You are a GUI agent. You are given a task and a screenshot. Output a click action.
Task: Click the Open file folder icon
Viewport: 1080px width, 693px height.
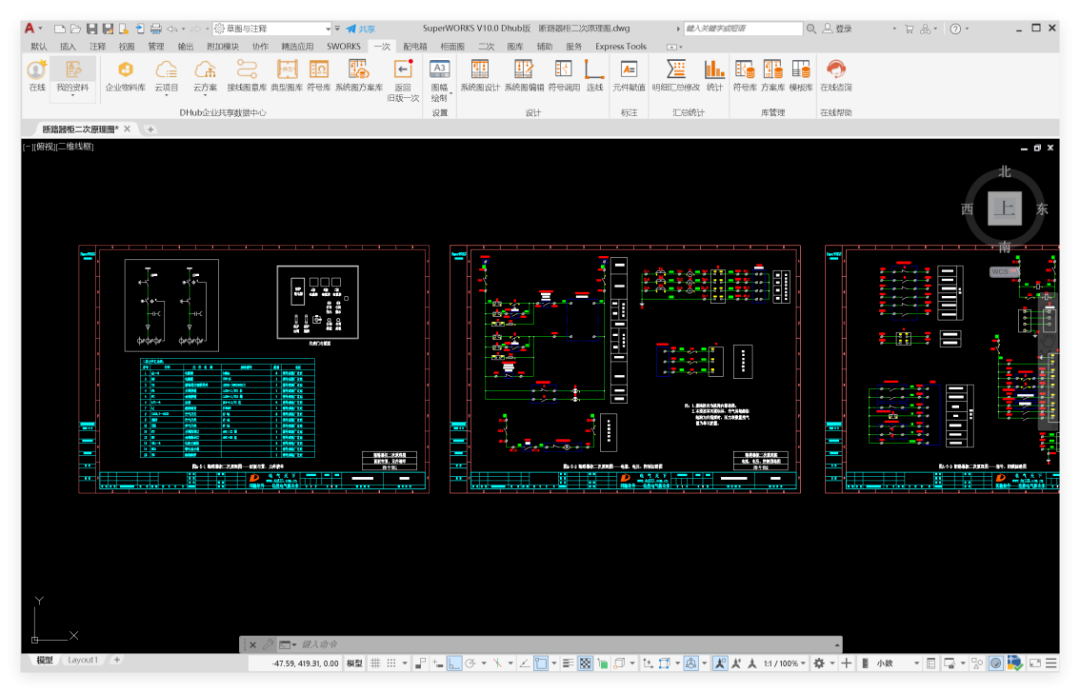coord(75,28)
